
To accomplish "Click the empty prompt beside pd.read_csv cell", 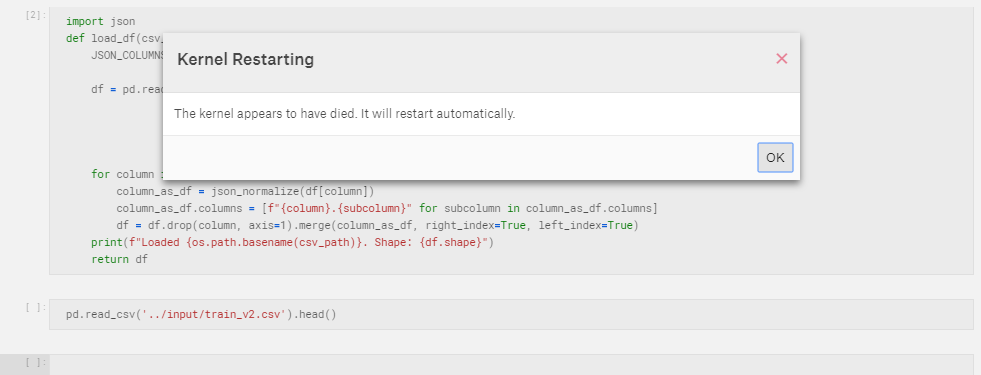I will [x=35, y=307].
